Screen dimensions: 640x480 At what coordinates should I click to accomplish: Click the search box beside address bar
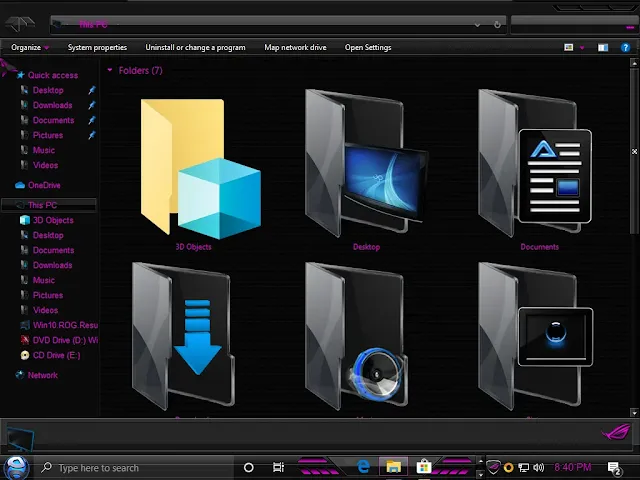(573, 25)
